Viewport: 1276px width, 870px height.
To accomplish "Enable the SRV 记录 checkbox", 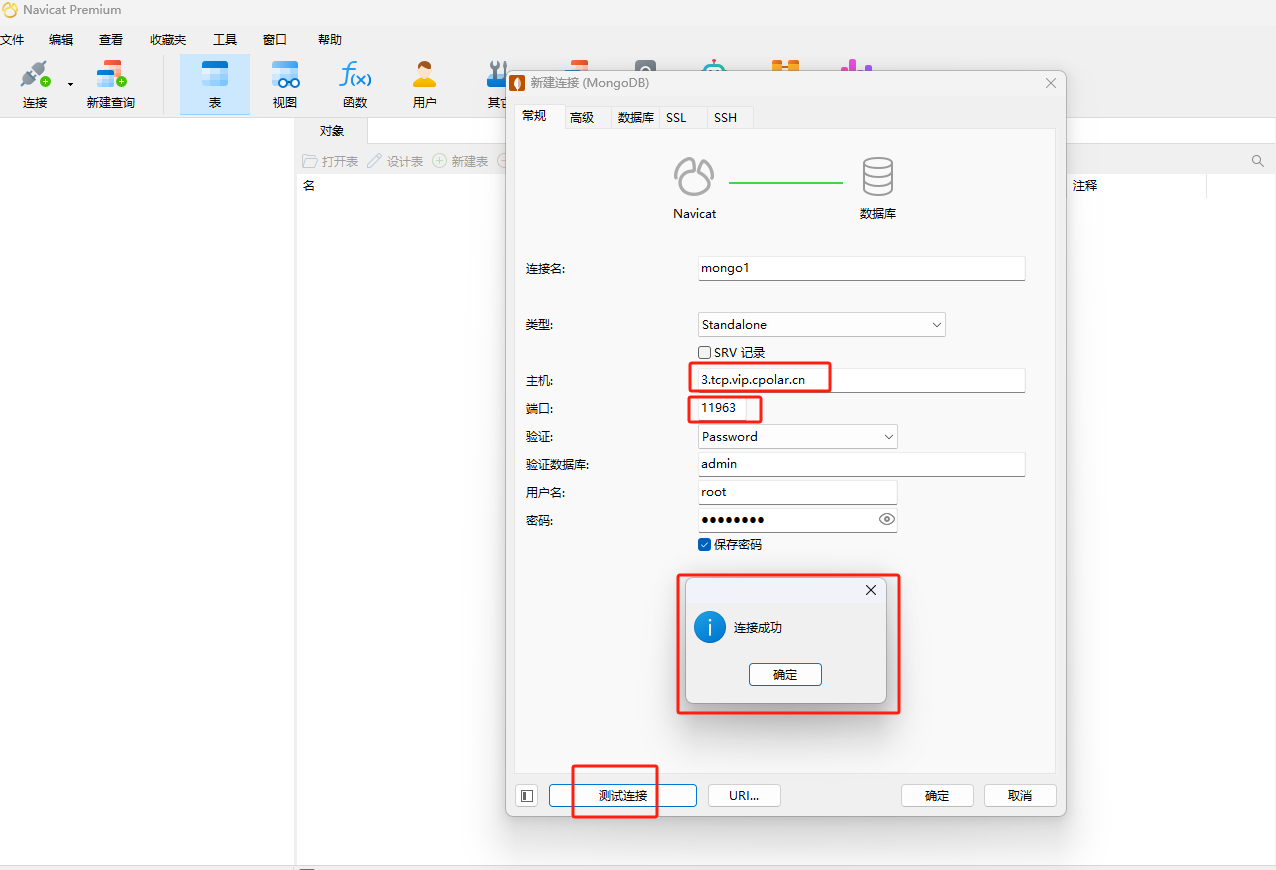I will 705,353.
